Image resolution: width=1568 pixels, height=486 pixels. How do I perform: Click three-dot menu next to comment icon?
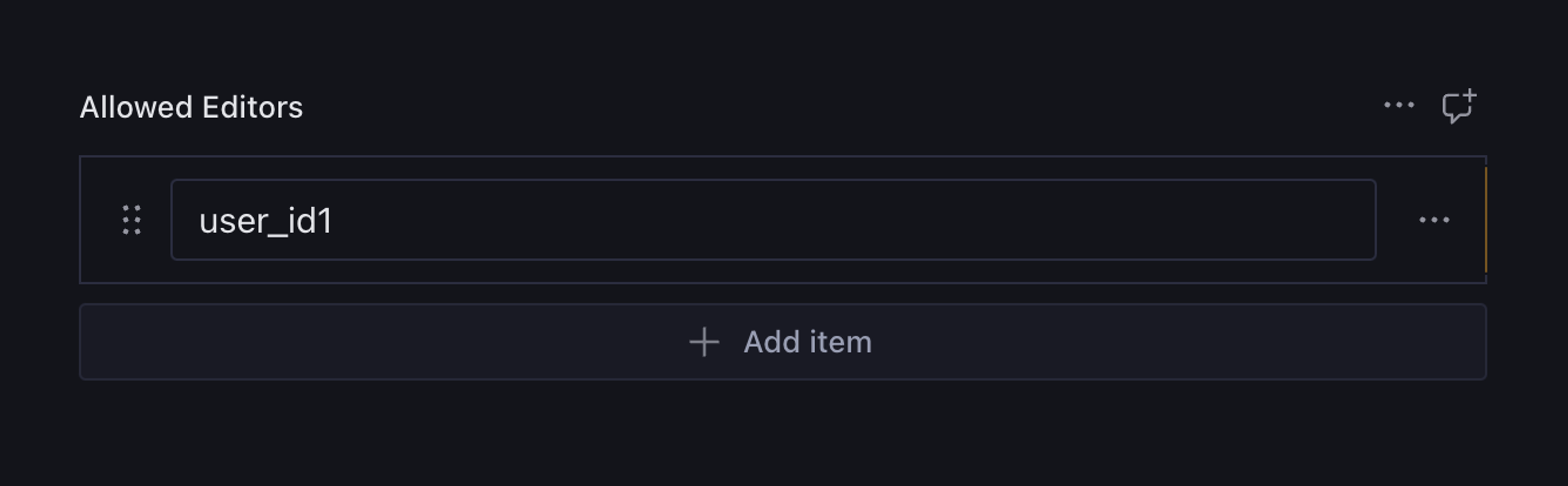tap(1399, 105)
